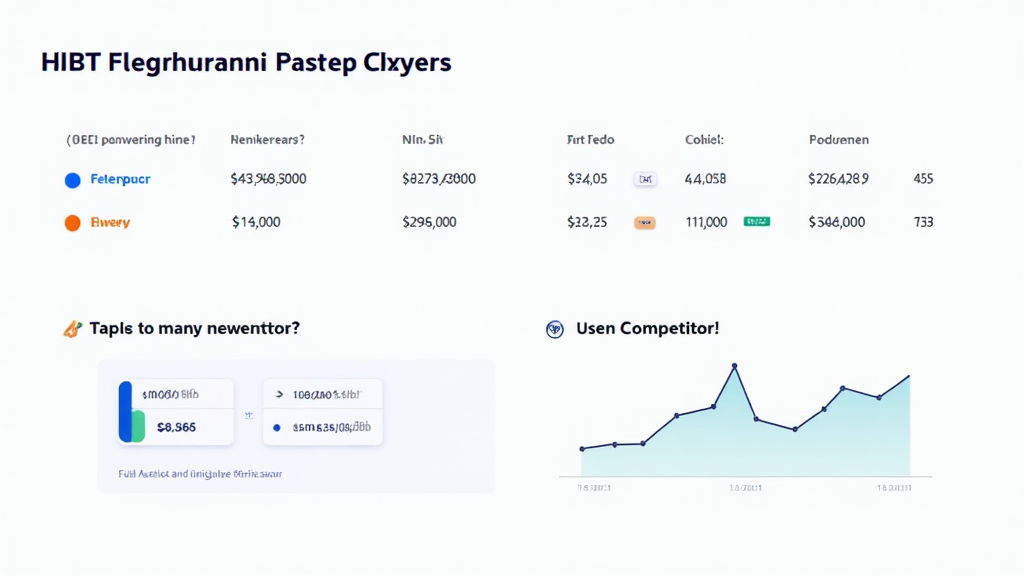Open the Feterpucr row link
Viewport: 1024px width, 576px height.
point(120,180)
